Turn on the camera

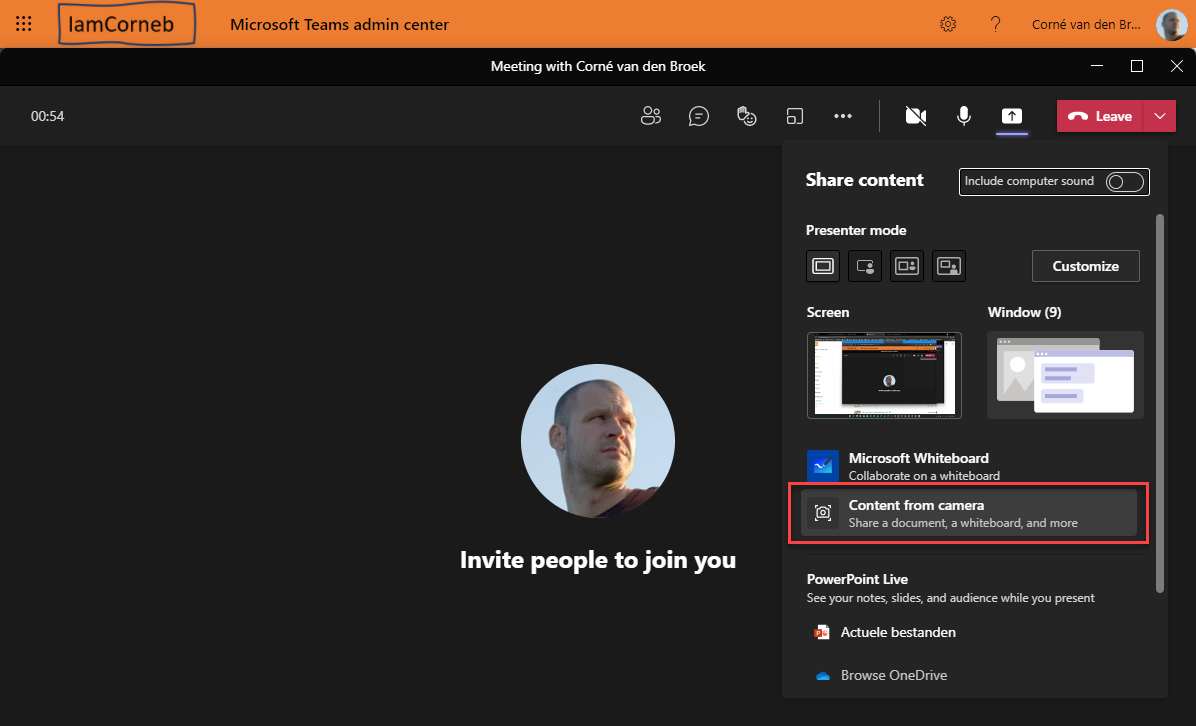915,116
